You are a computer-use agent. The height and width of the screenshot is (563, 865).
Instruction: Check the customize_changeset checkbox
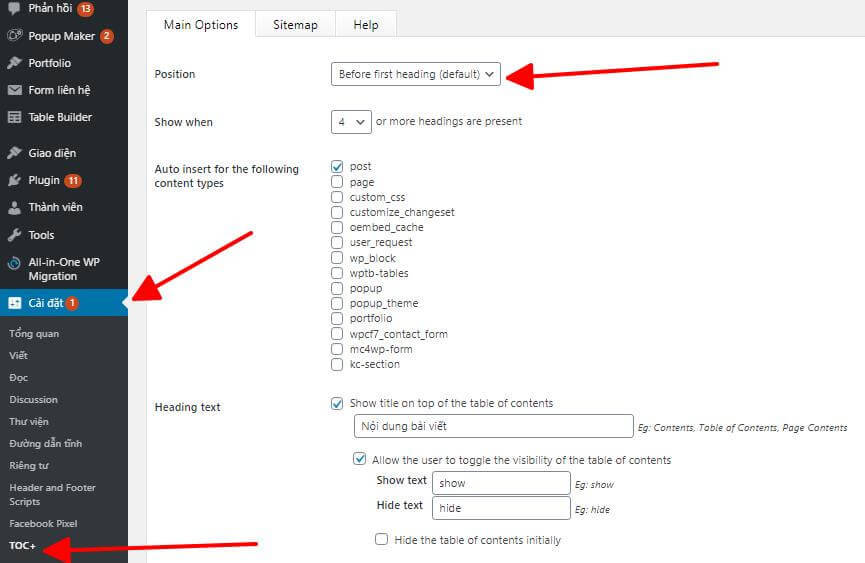point(337,212)
